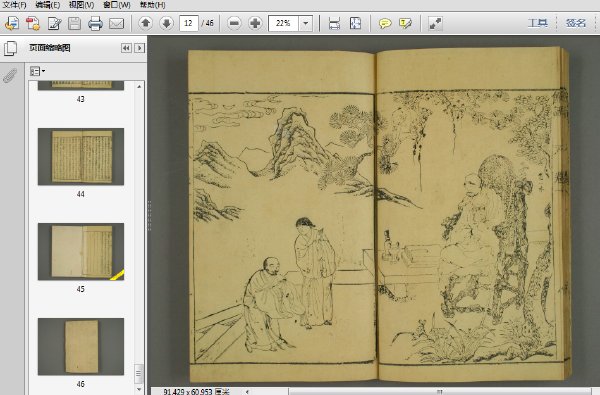The width and height of the screenshot is (600, 395).
Task: Open the 文件(F) menu
Action: [14, 5]
